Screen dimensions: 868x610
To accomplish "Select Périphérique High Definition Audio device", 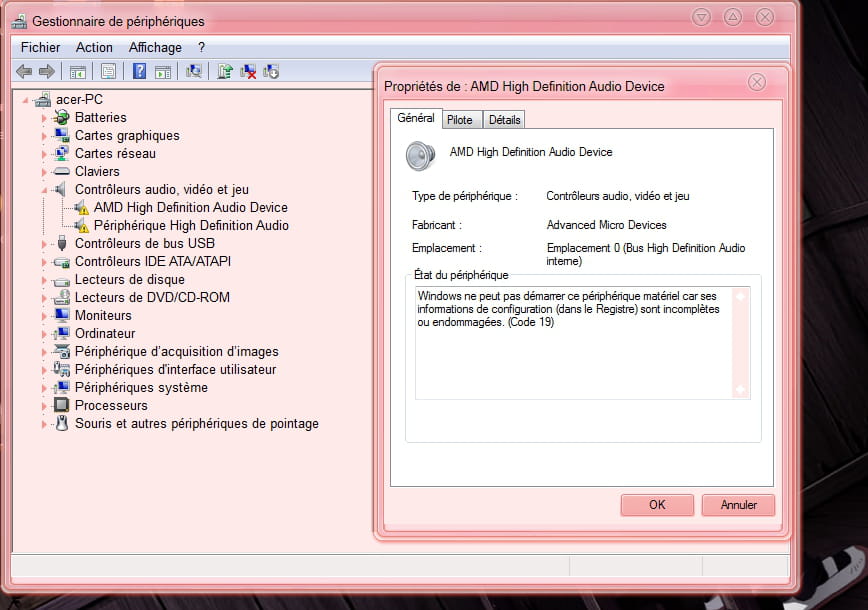I will pyautogui.click(x=191, y=226).
